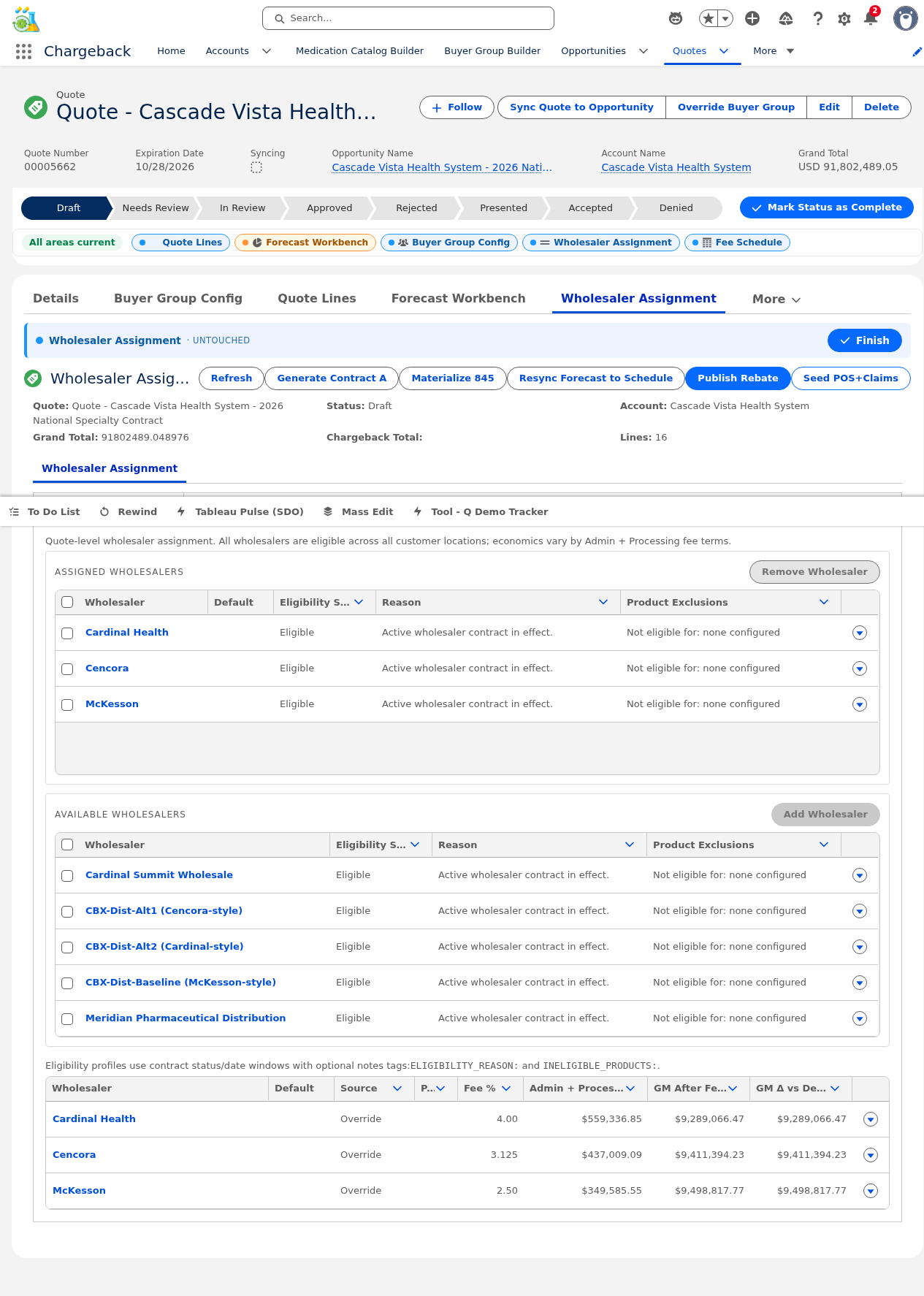This screenshot has height=1296, width=924.
Task: Open the Astro guidance center icon
Action: (676, 18)
